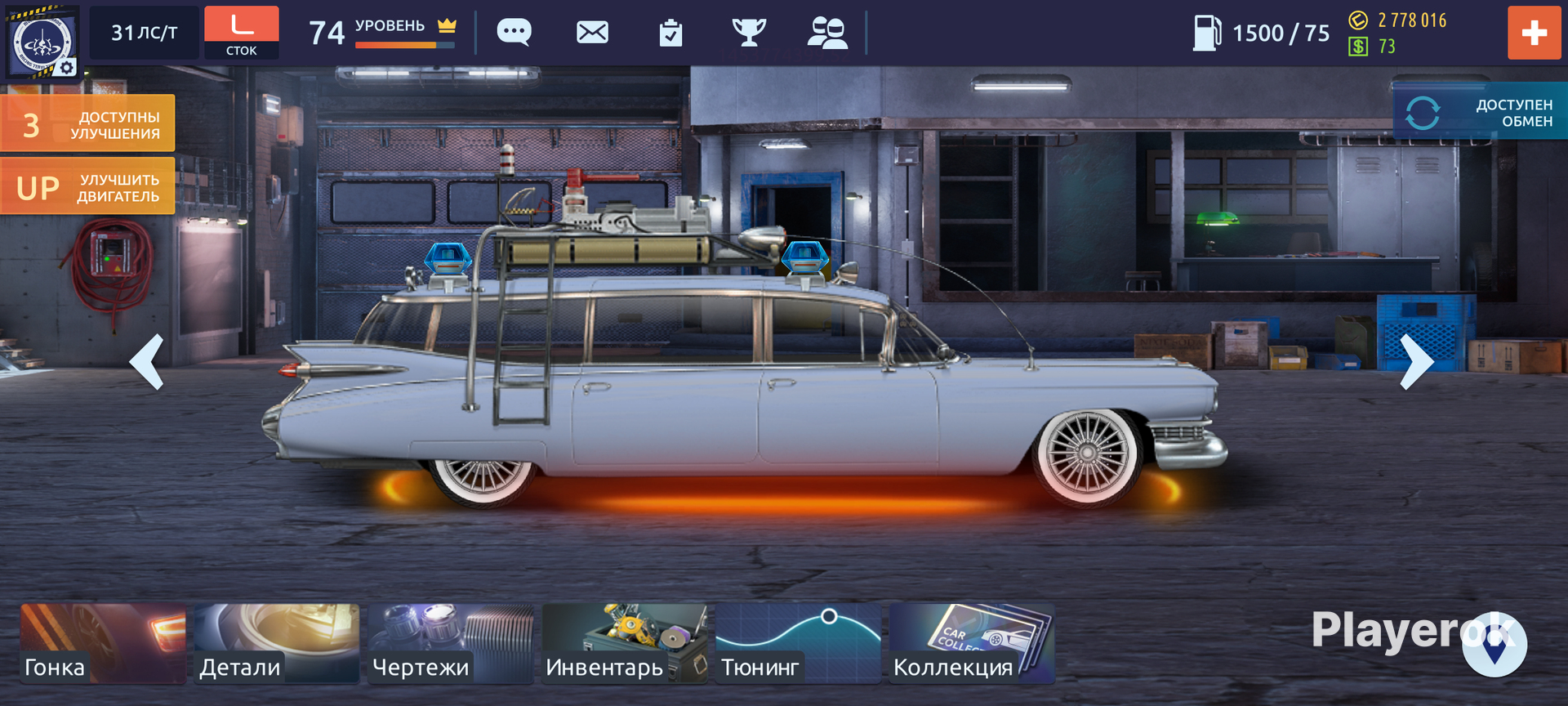The width and height of the screenshot is (1568, 706).
Task: Open the tasks clipboard icon
Action: click(670, 33)
